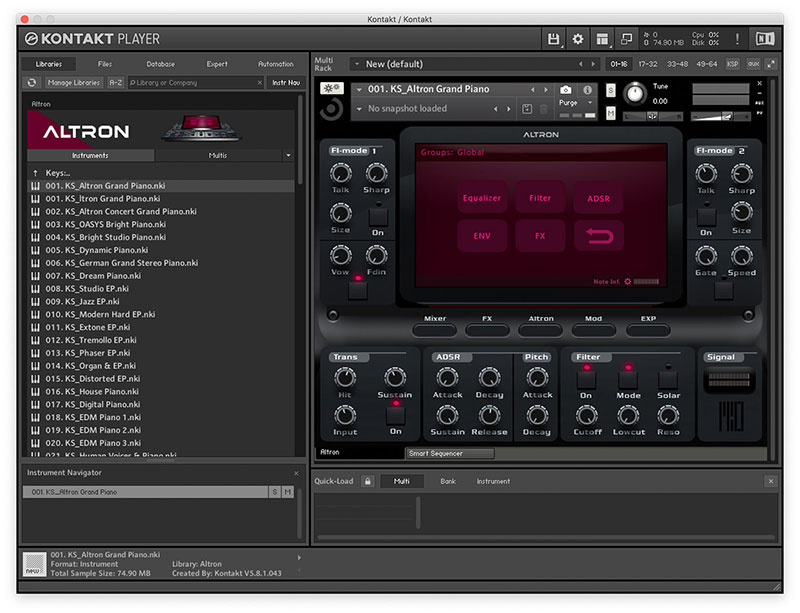
Task: Click the Filter Cutoff knob
Action: 587,416
